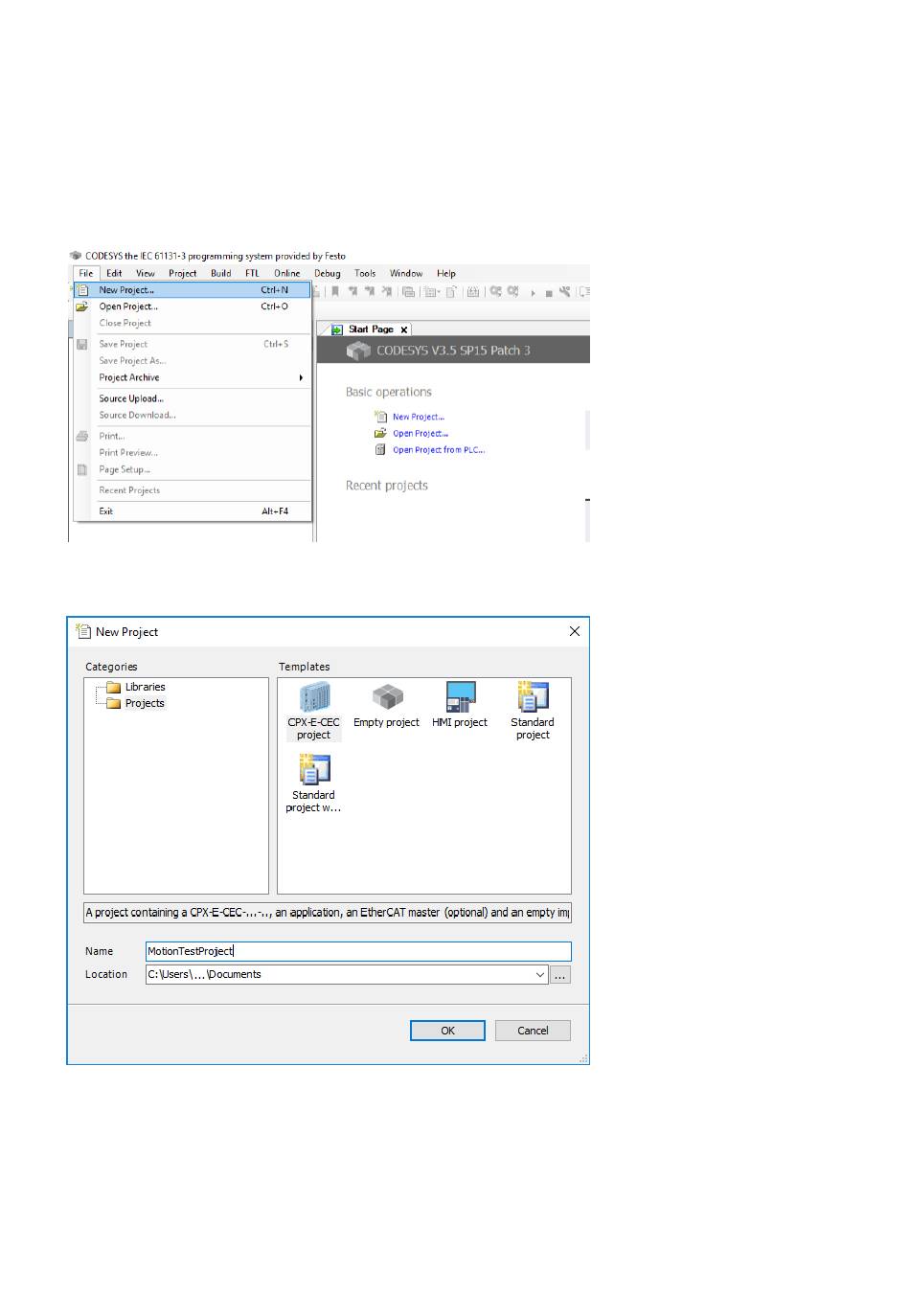Click the browse ellipsis button for Location
Image resolution: width=910 pixels, height=1316 pixels.
pos(560,975)
